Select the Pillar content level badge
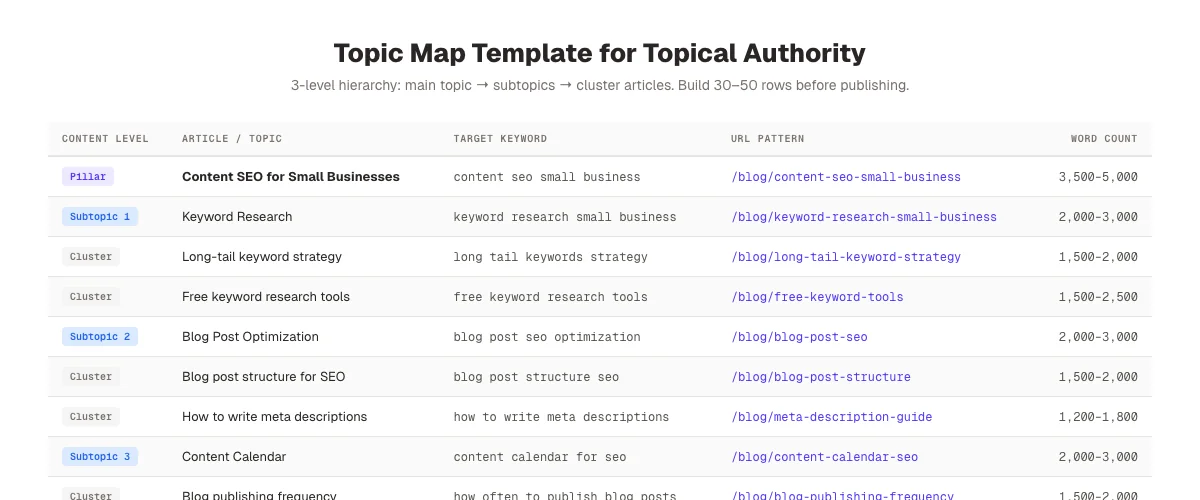 pyautogui.click(x=88, y=177)
